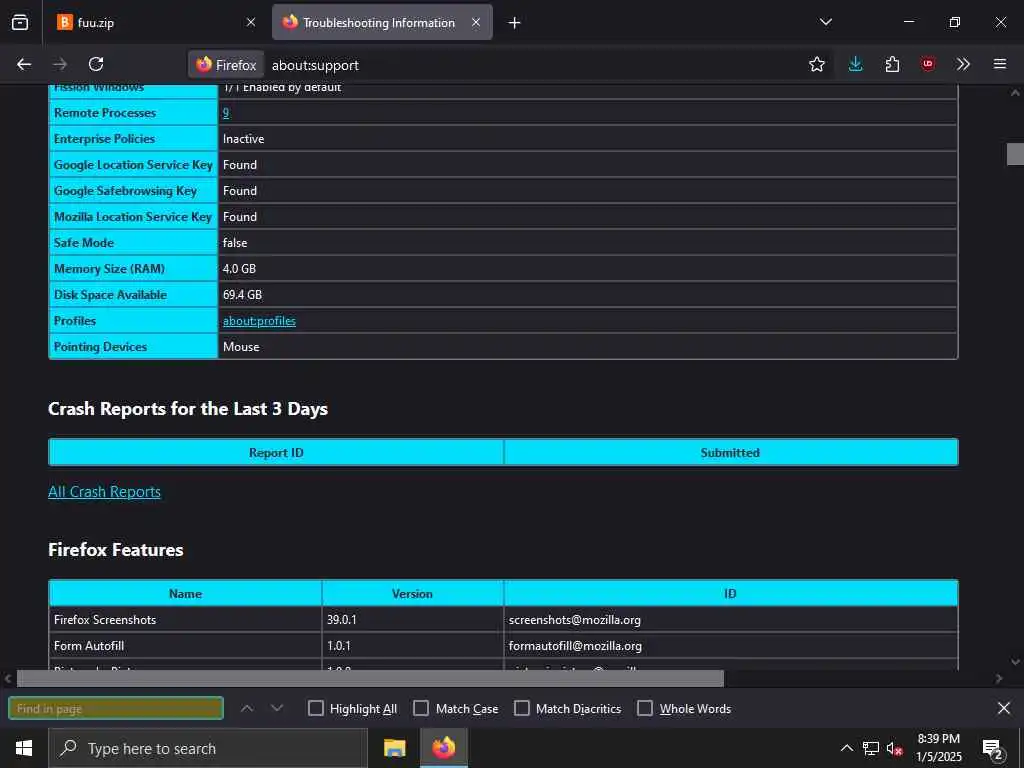The width and height of the screenshot is (1024, 768).
Task: Jump to previous find match arrow
Action: point(247,708)
